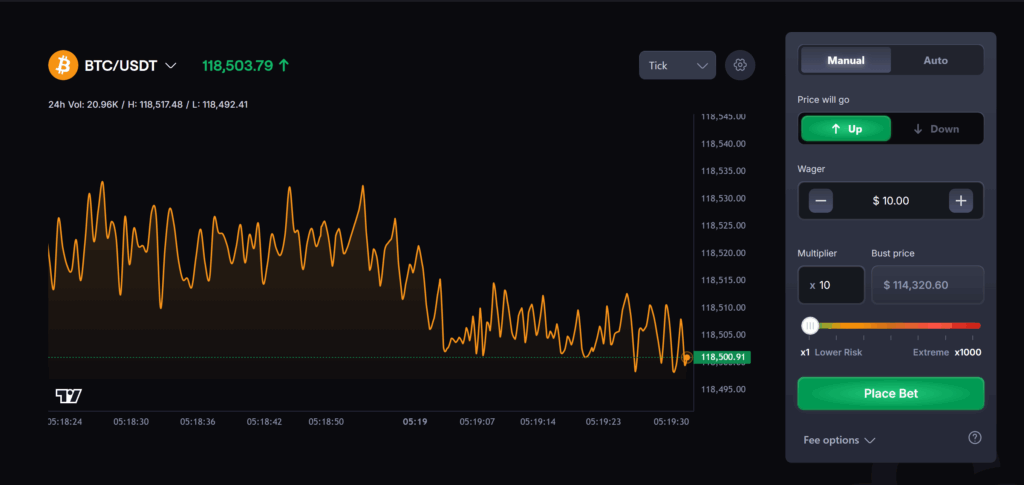The height and width of the screenshot is (485, 1024).
Task: Click the 118,495.00 price axis label
Action: (723, 389)
